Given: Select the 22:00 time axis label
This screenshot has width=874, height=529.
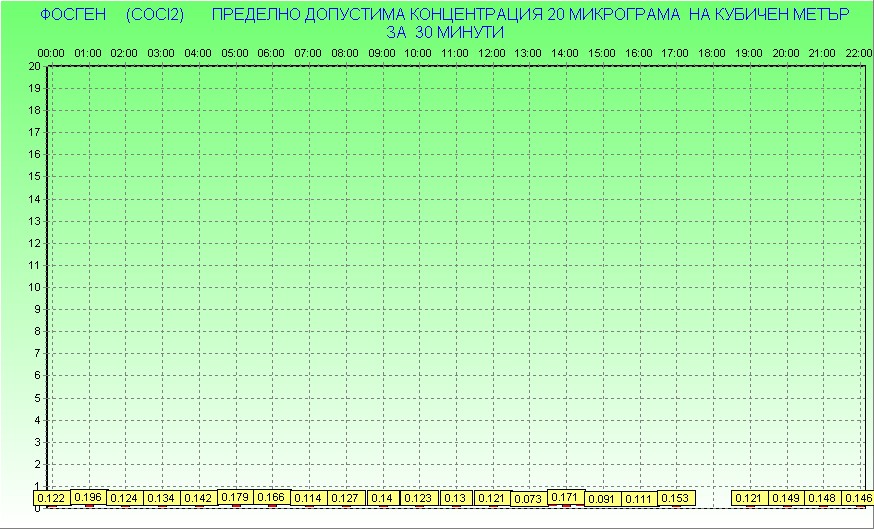Looking at the screenshot, I should 858,52.
